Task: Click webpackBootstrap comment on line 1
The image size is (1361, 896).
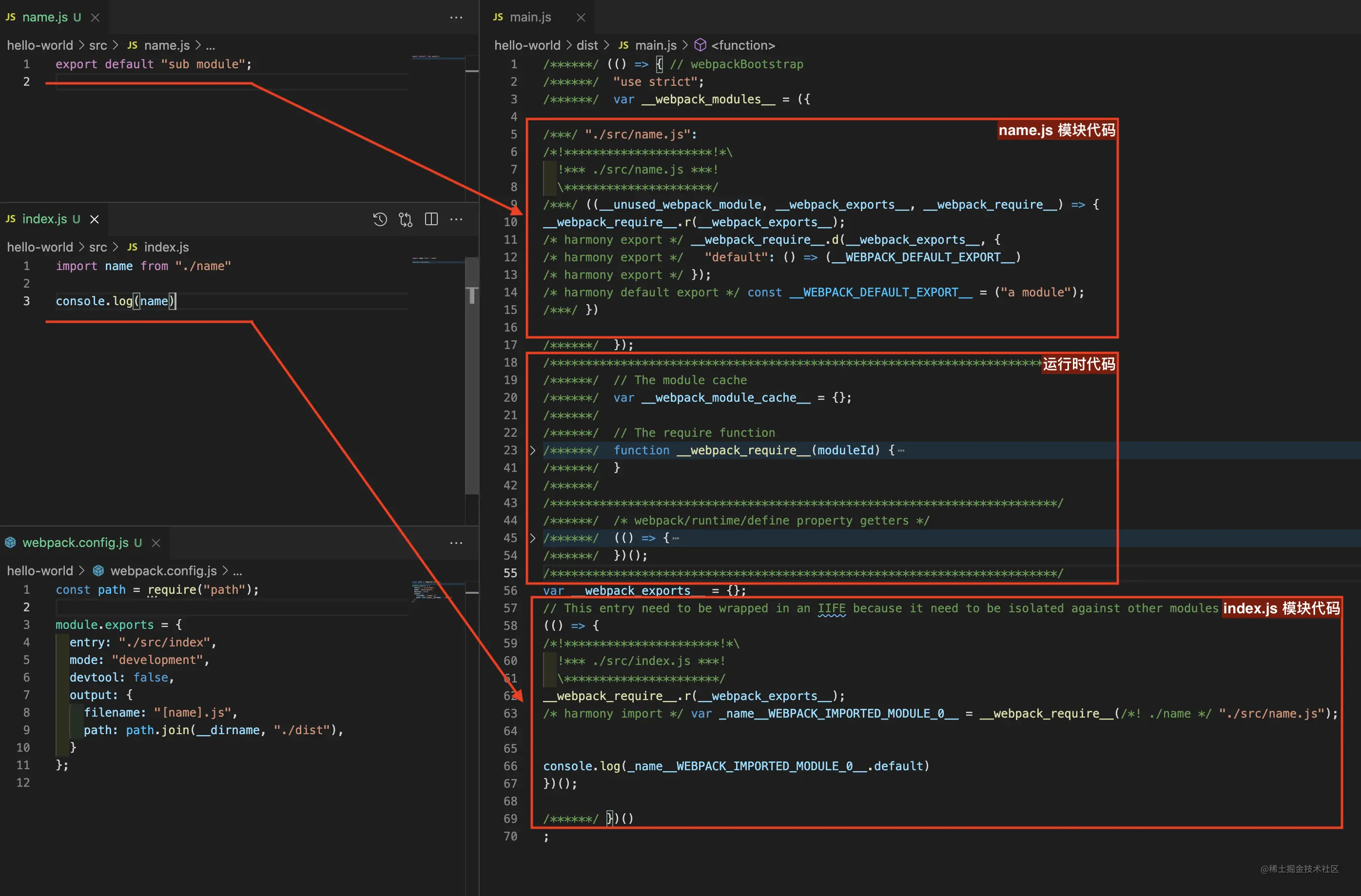Action: [737, 64]
